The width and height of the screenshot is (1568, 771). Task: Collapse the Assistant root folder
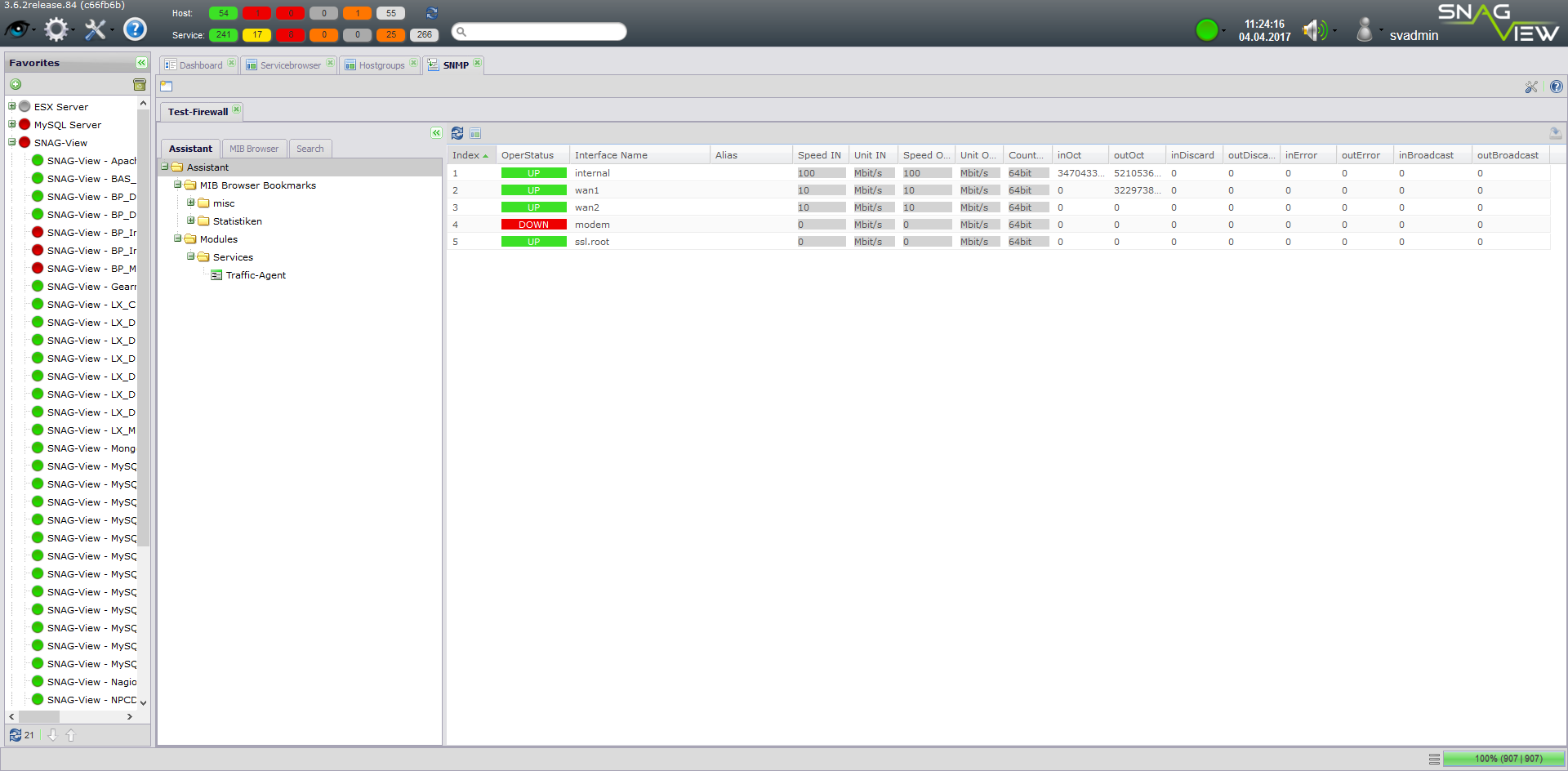pos(165,167)
